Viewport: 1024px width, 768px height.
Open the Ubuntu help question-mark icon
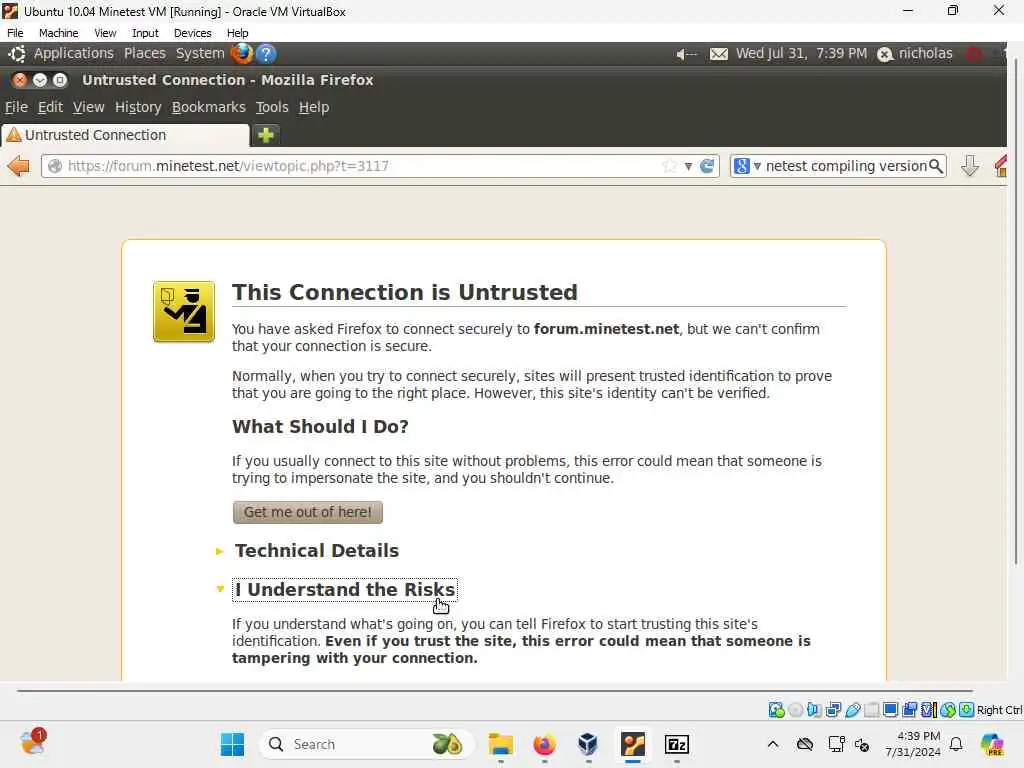pos(266,54)
